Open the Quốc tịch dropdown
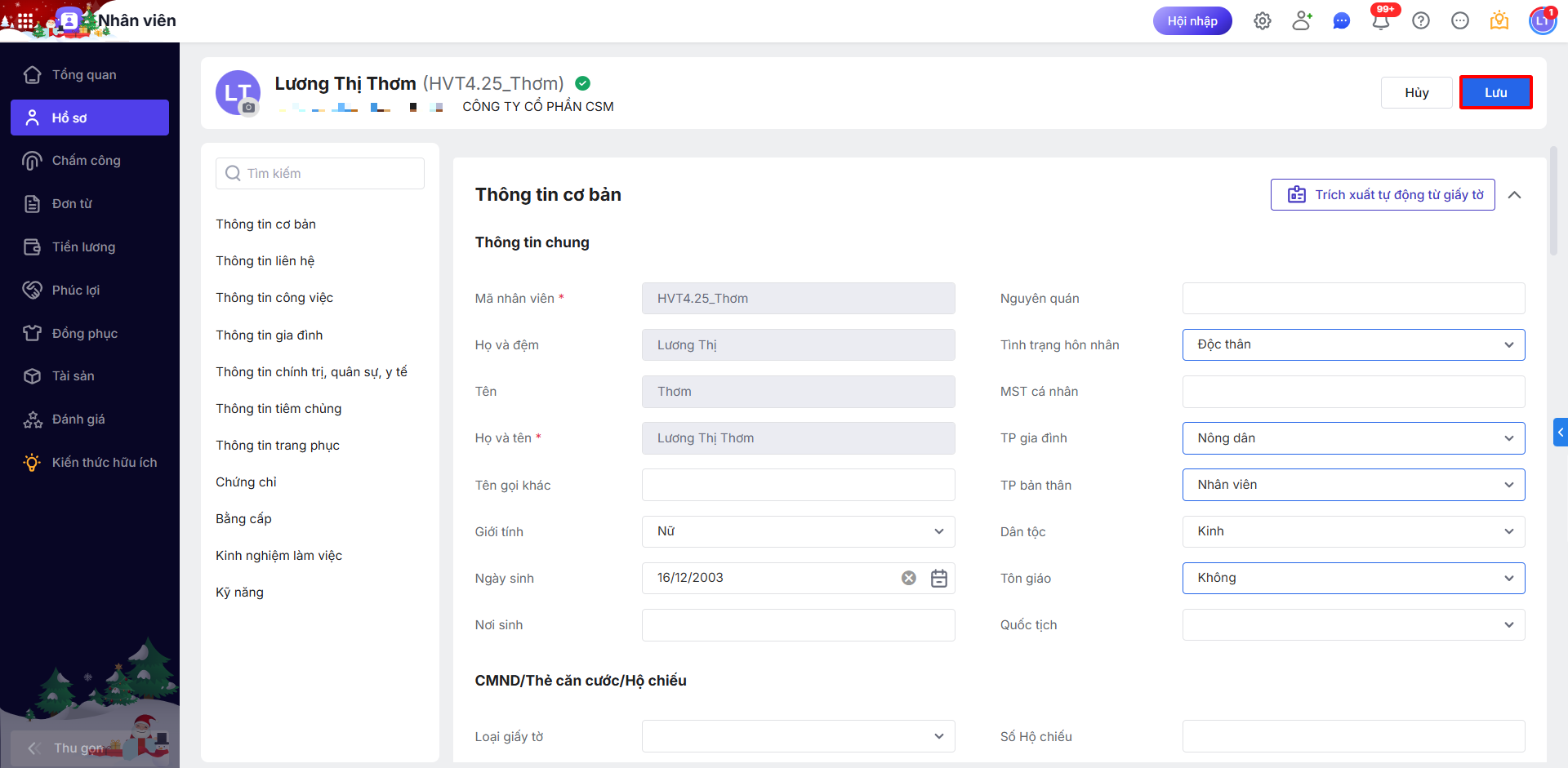 click(1353, 625)
